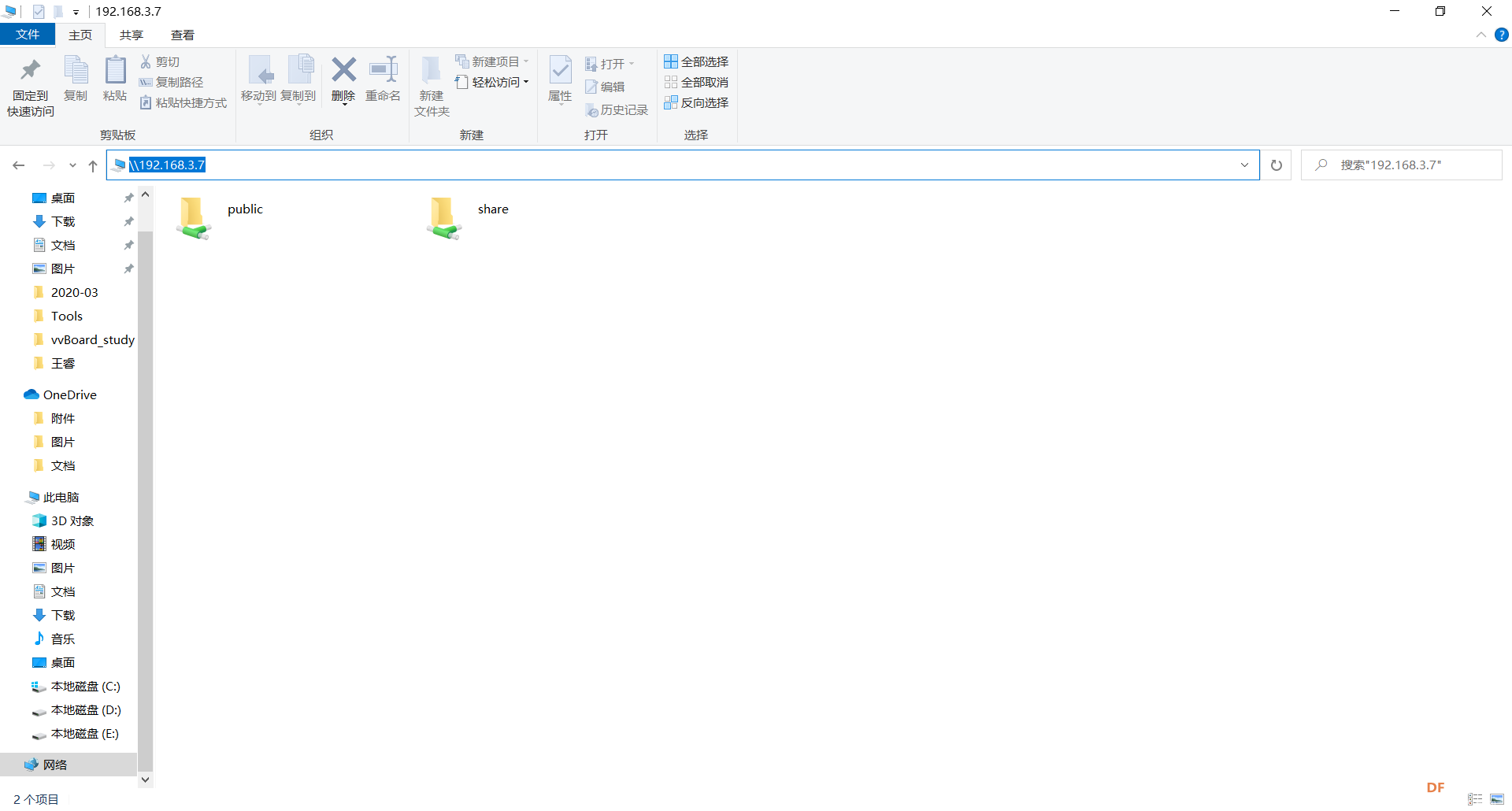The height and width of the screenshot is (811, 1512).
Task: Click navigation pane scroll up arrow
Action: 146,194
